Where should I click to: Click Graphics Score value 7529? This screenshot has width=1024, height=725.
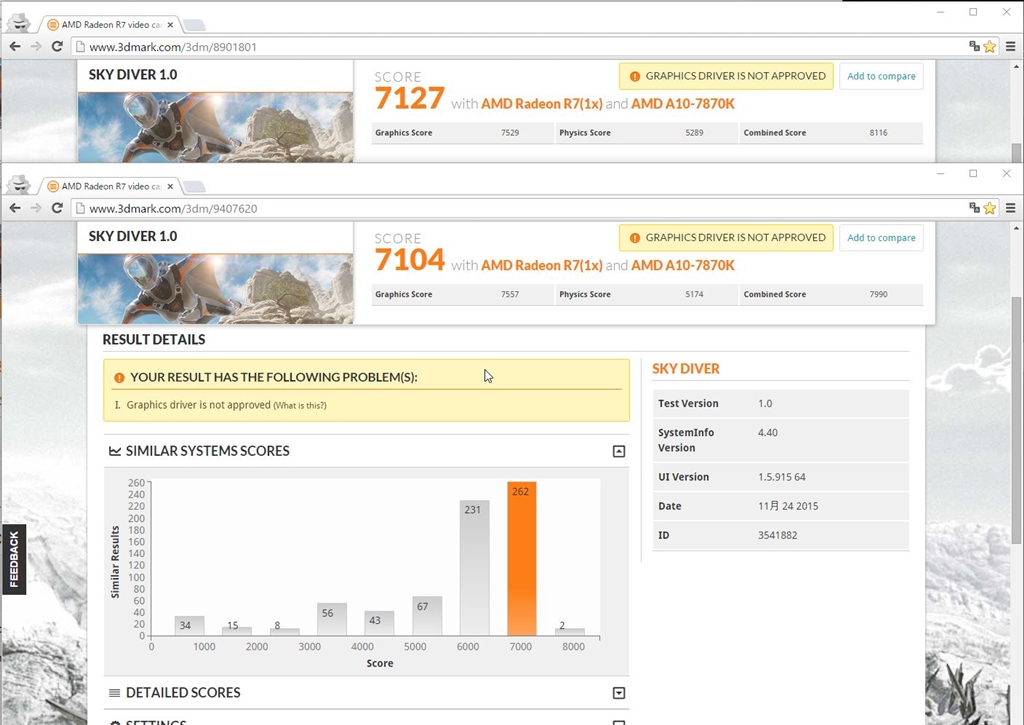pyautogui.click(x=510, y=133)
